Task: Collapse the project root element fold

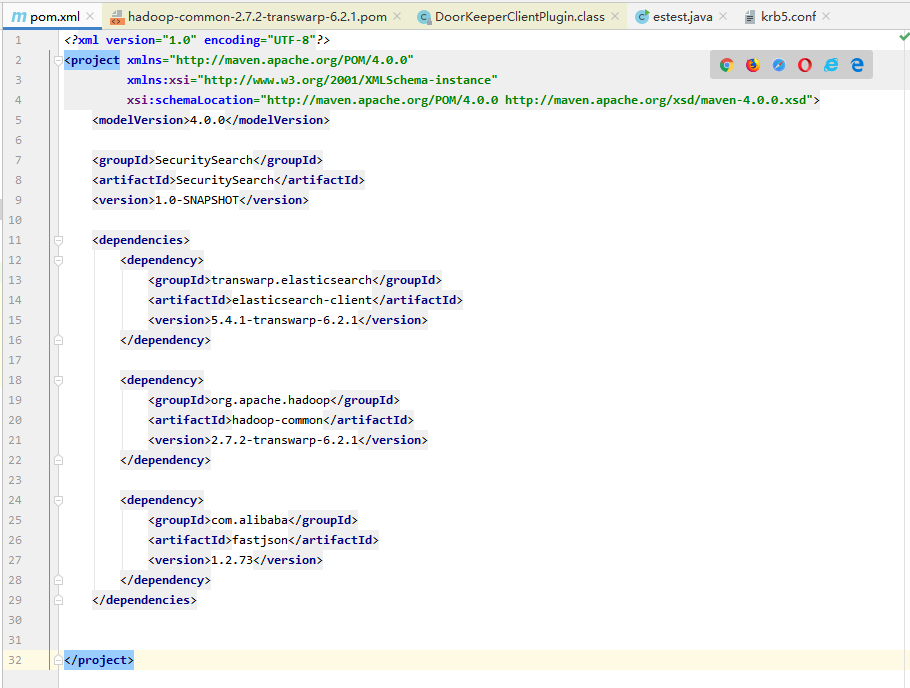Action: (58, 60)
